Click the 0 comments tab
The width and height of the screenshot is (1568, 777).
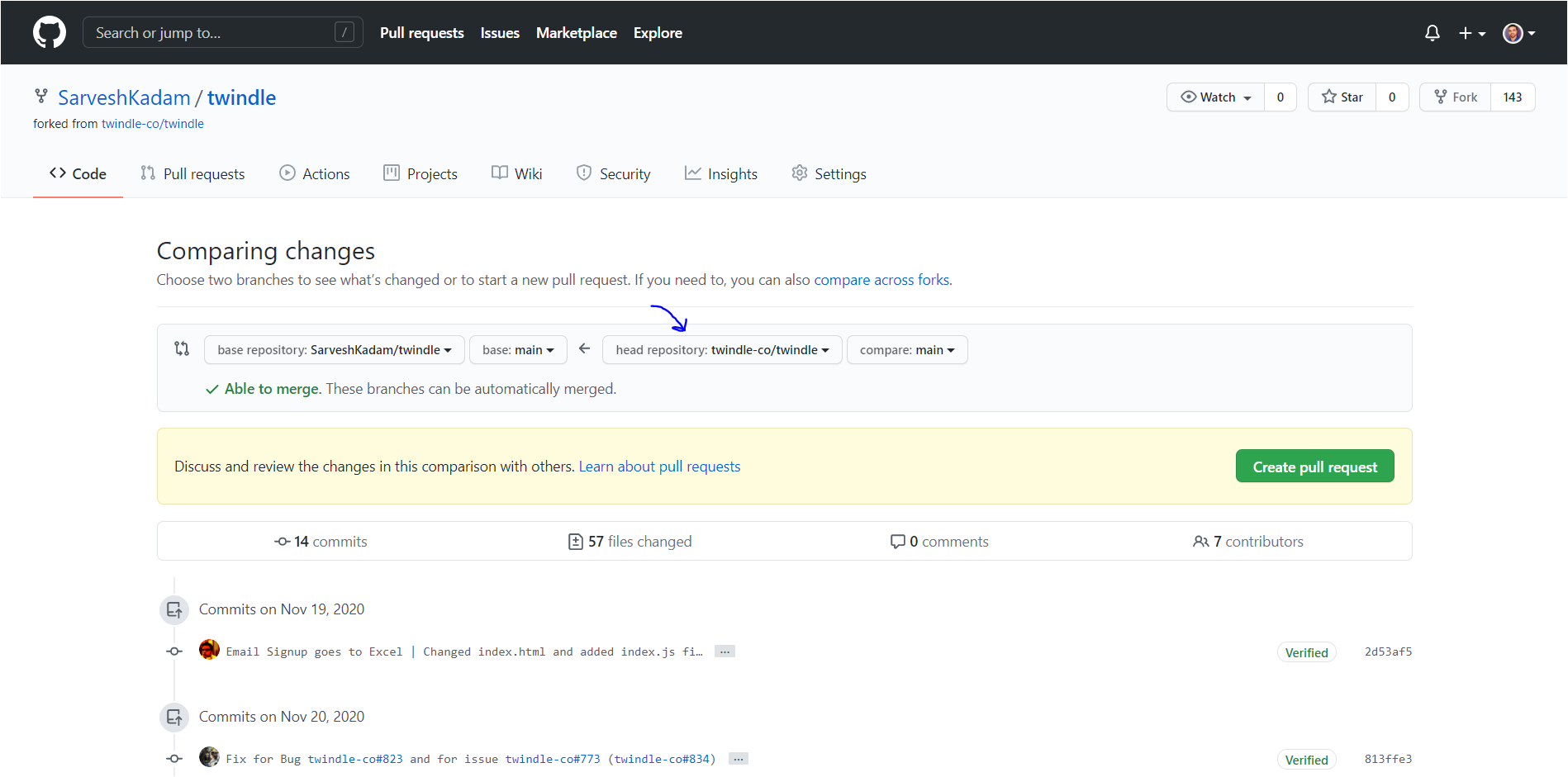(939, 542)
